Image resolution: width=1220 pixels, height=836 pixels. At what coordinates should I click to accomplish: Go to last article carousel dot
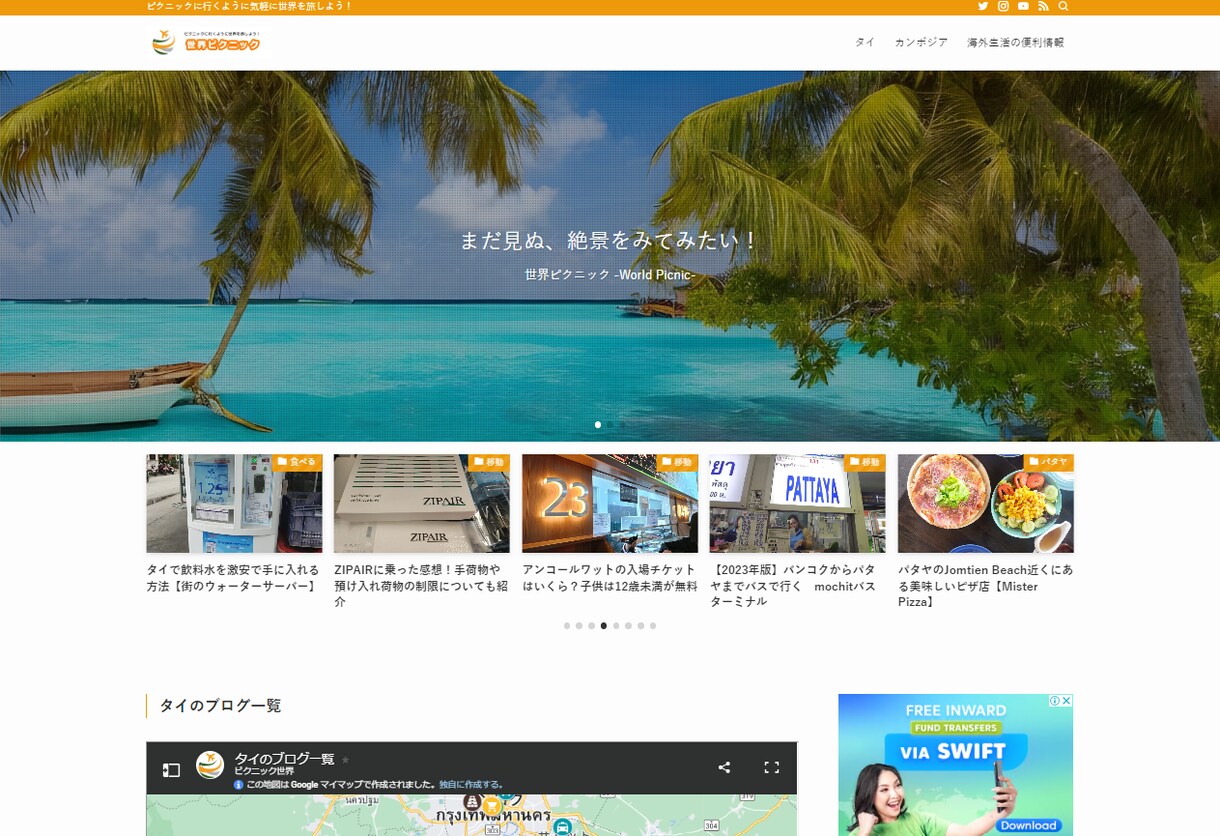(653, 626)
